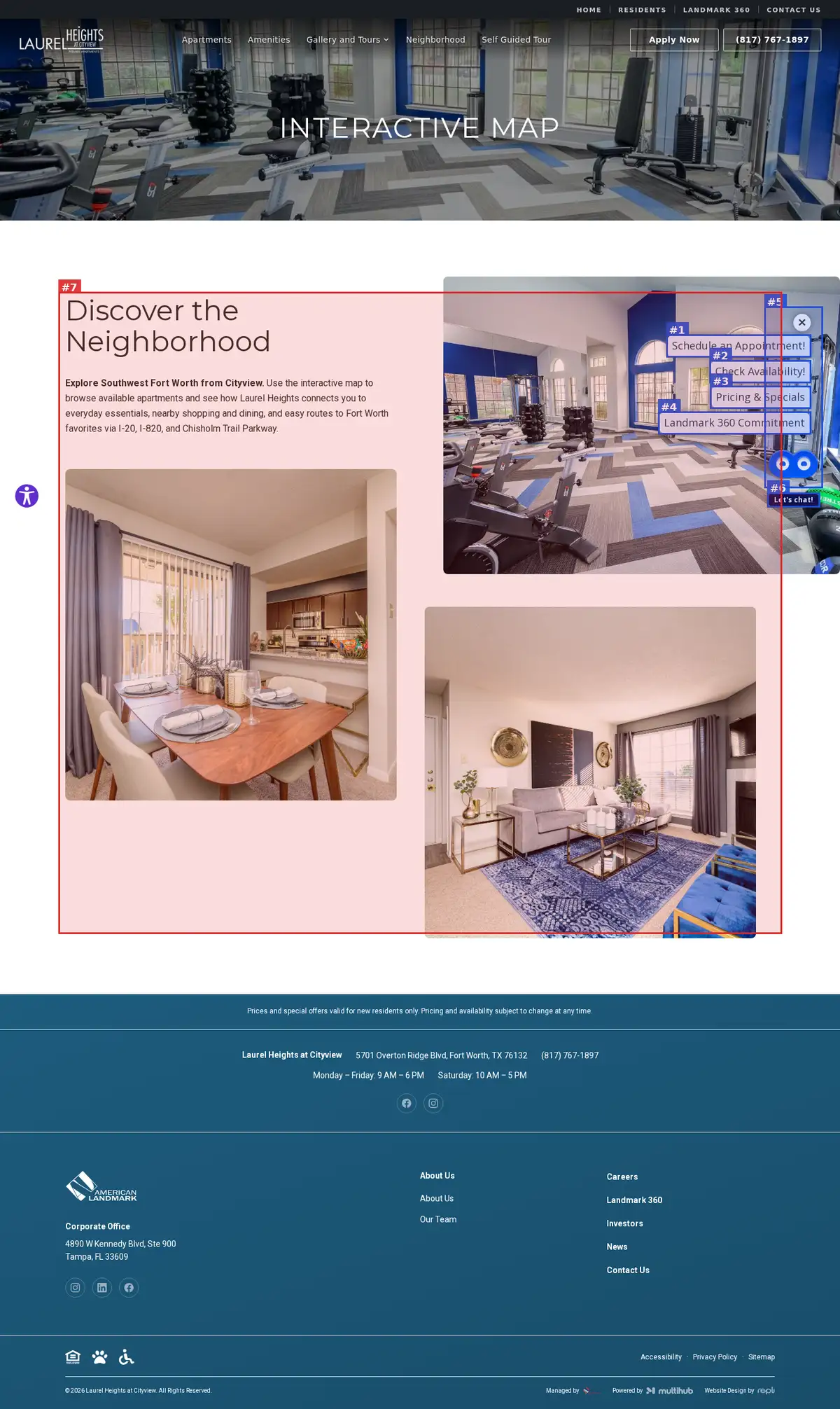Open corporate LinkedIn icon in footer
Viewport: 840px width, 1409px height.
point(102,1287)
